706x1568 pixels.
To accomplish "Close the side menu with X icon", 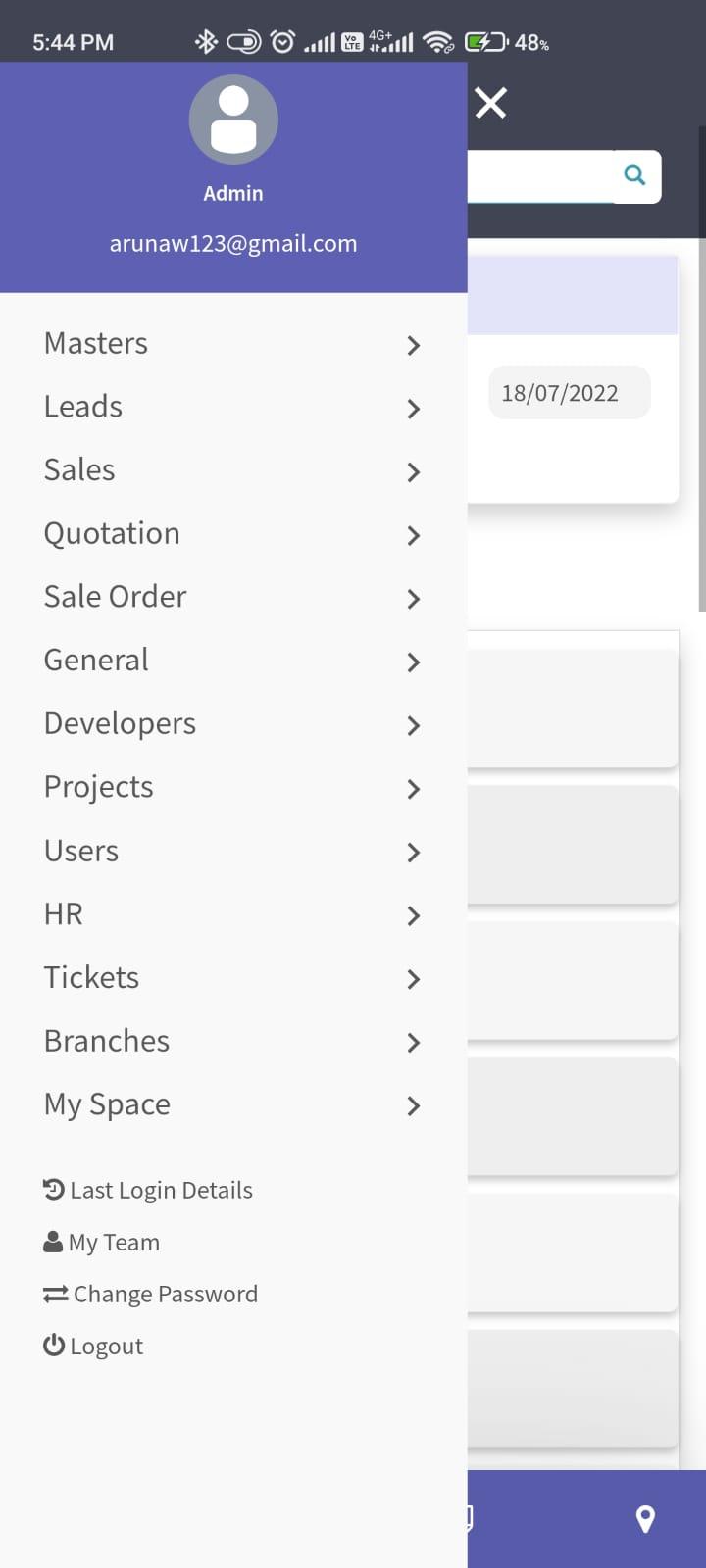I will coord(490,102).
